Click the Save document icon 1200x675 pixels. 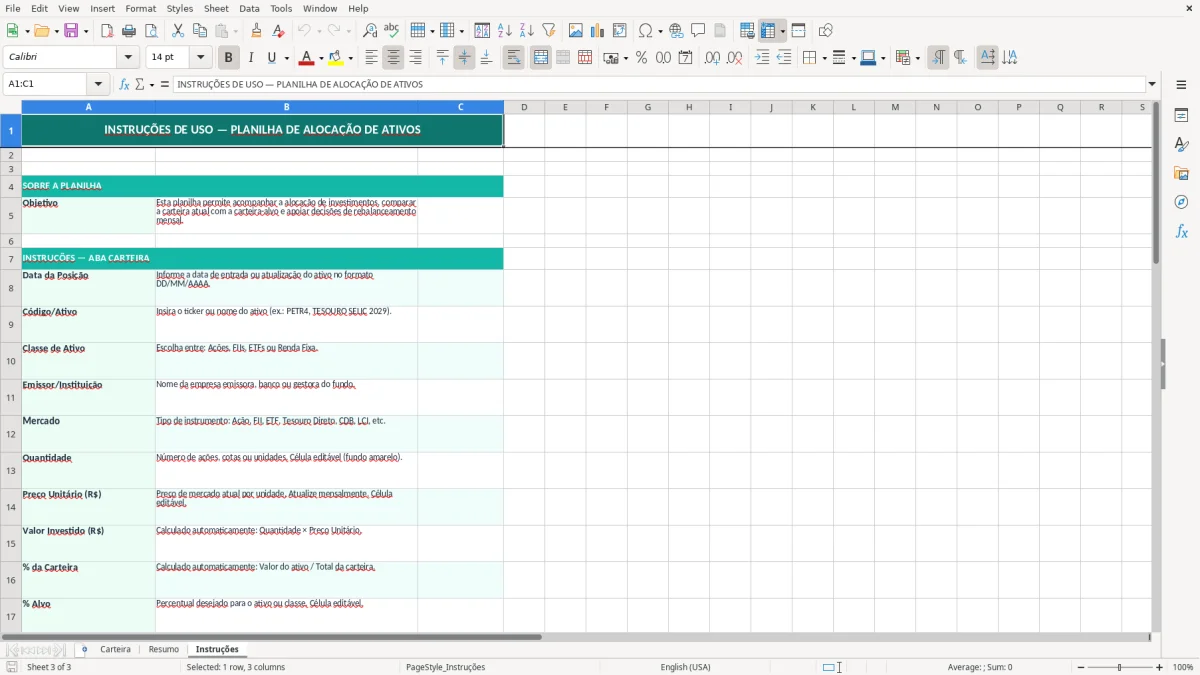click(71, 31)
